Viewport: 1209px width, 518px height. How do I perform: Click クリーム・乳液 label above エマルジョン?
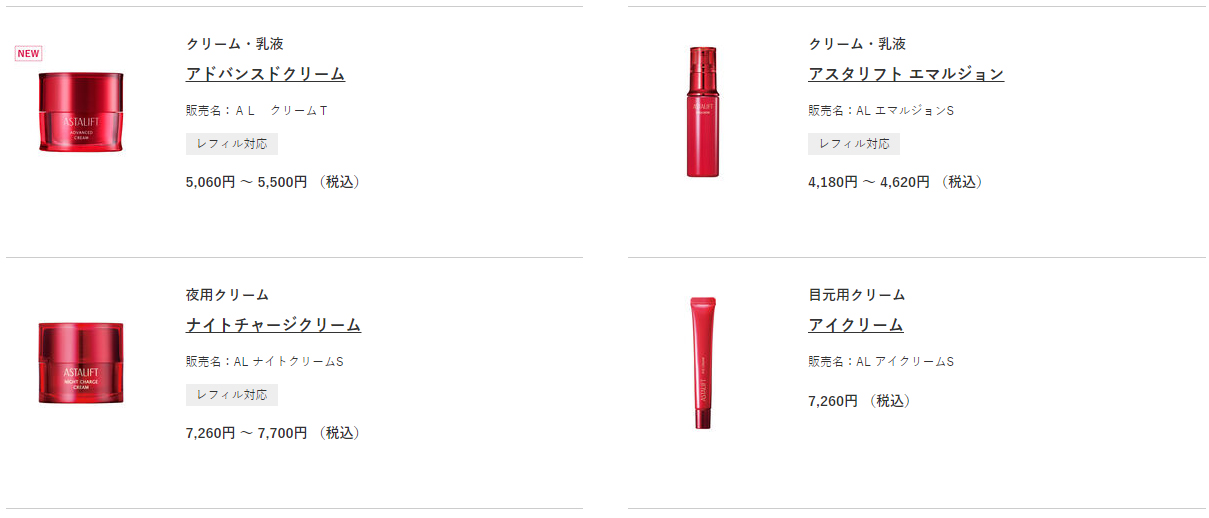857,44
